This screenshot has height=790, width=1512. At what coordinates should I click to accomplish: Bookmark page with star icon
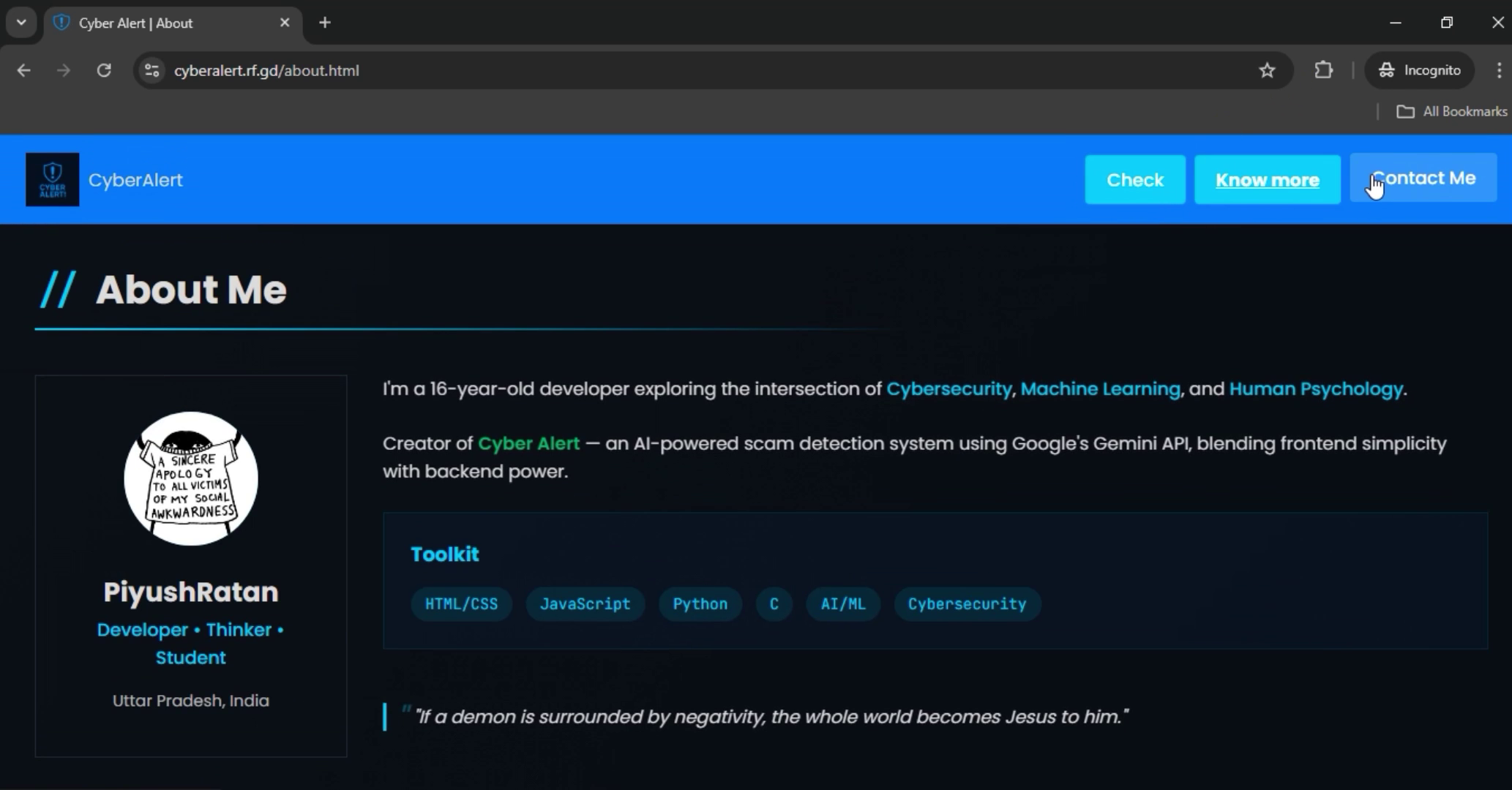(1267, 70)
